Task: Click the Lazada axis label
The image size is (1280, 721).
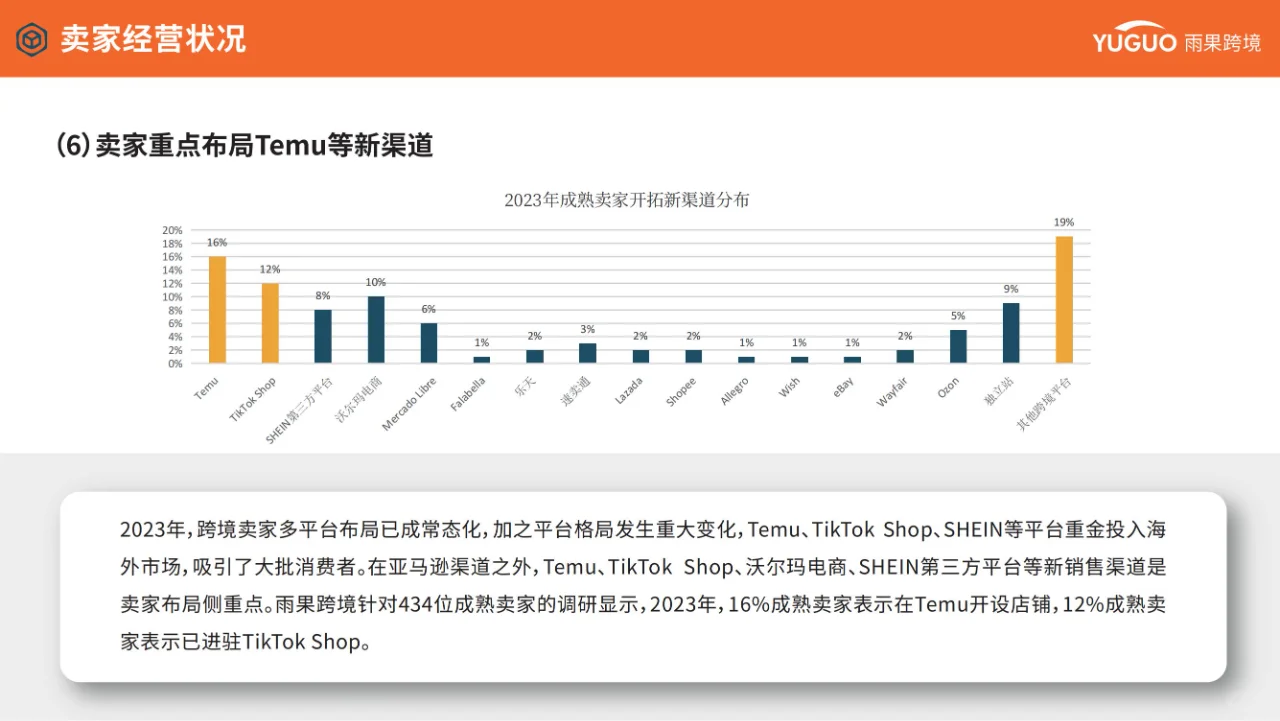Action: 629,392
